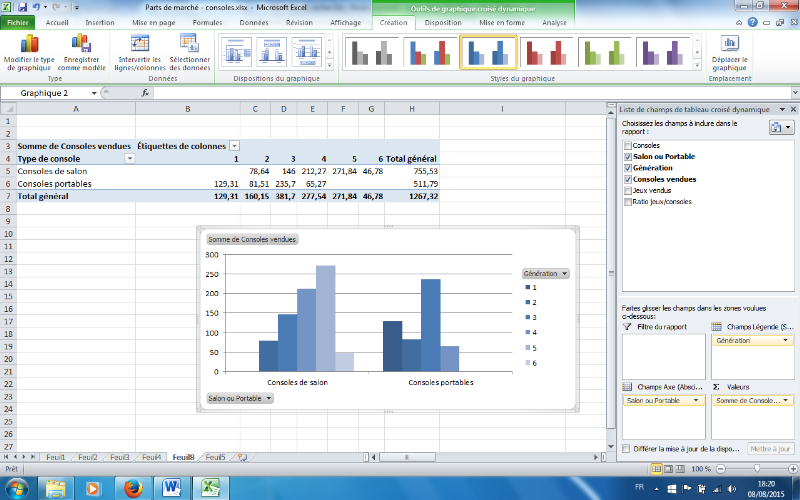Choose the first chart layout thumbnail
Screen dimensions: 800x500
point(237,51)
